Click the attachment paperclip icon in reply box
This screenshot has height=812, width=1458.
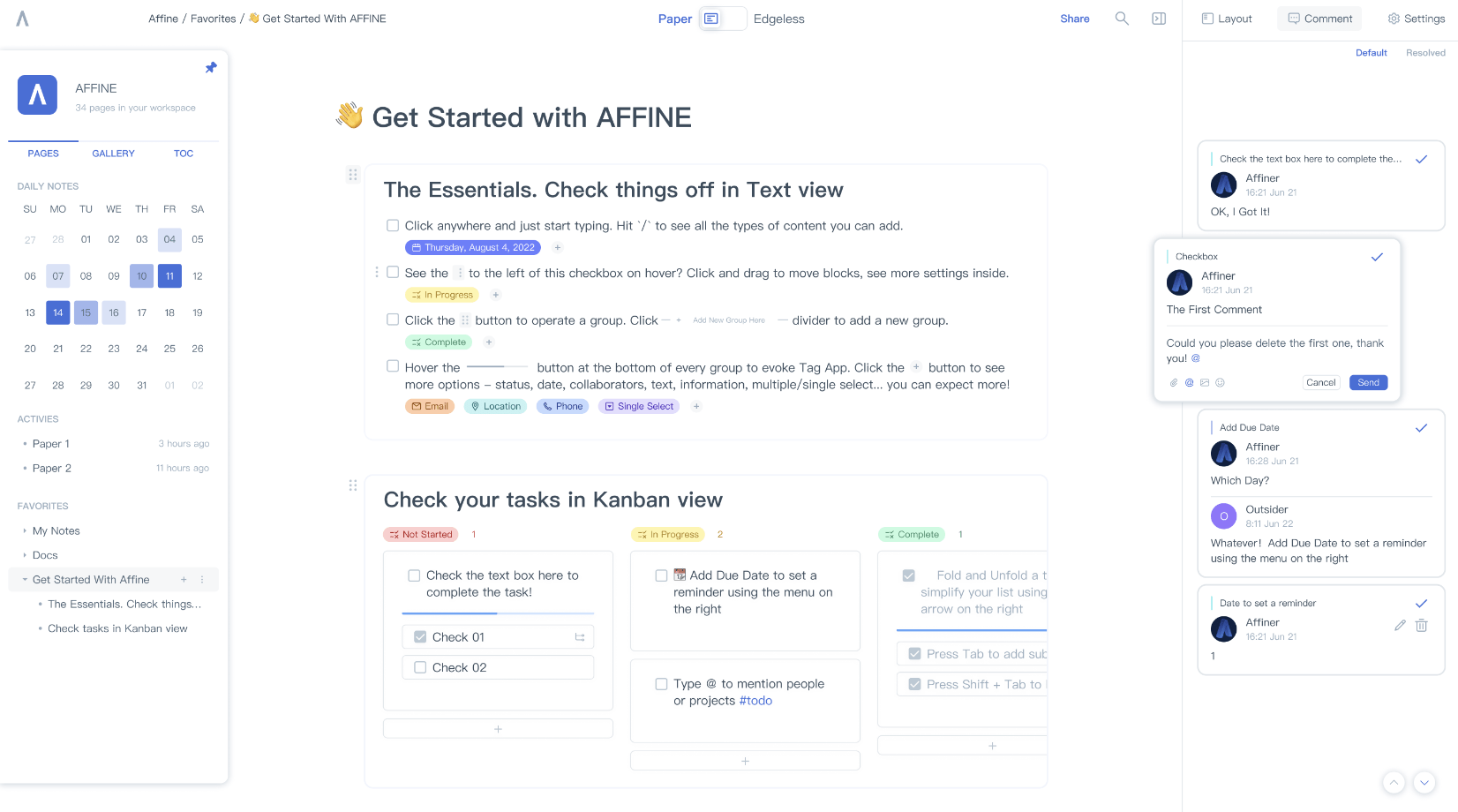[1174, 383]
